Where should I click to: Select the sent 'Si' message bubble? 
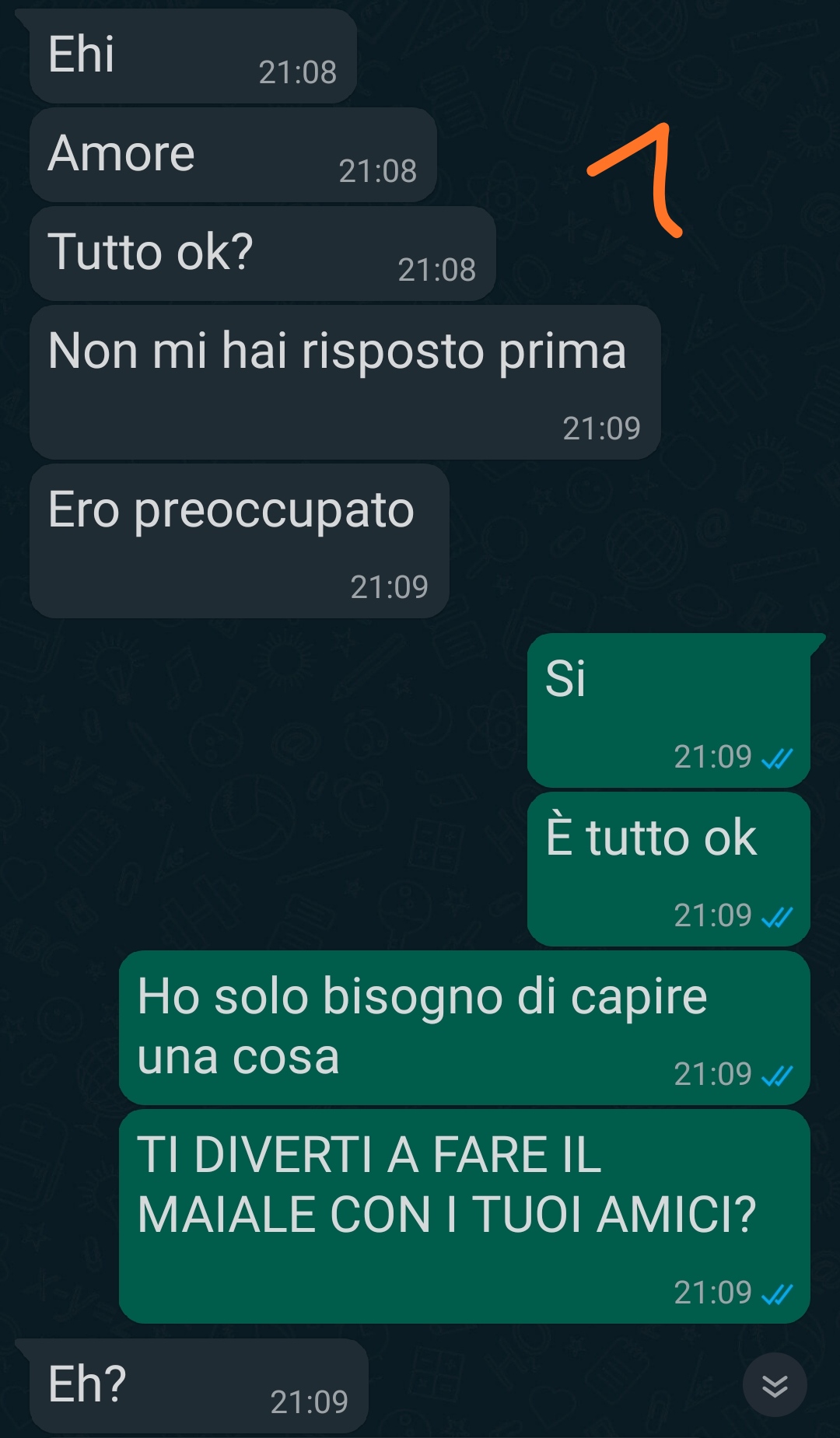(x=669, y=710)
